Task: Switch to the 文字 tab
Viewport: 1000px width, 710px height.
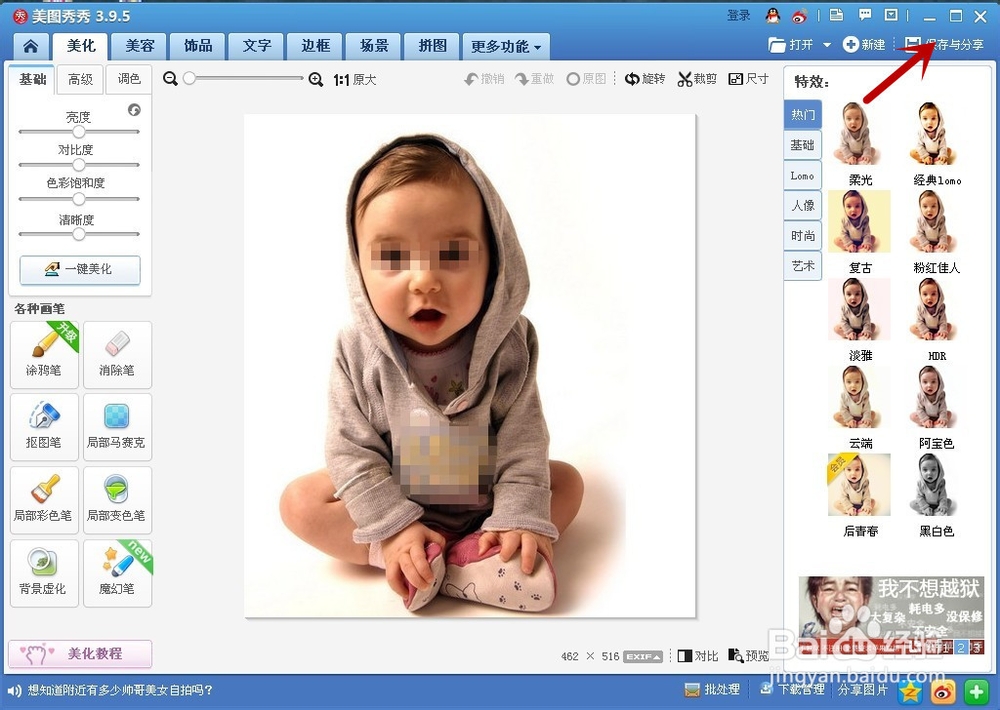Action: [x=257, y=46]
